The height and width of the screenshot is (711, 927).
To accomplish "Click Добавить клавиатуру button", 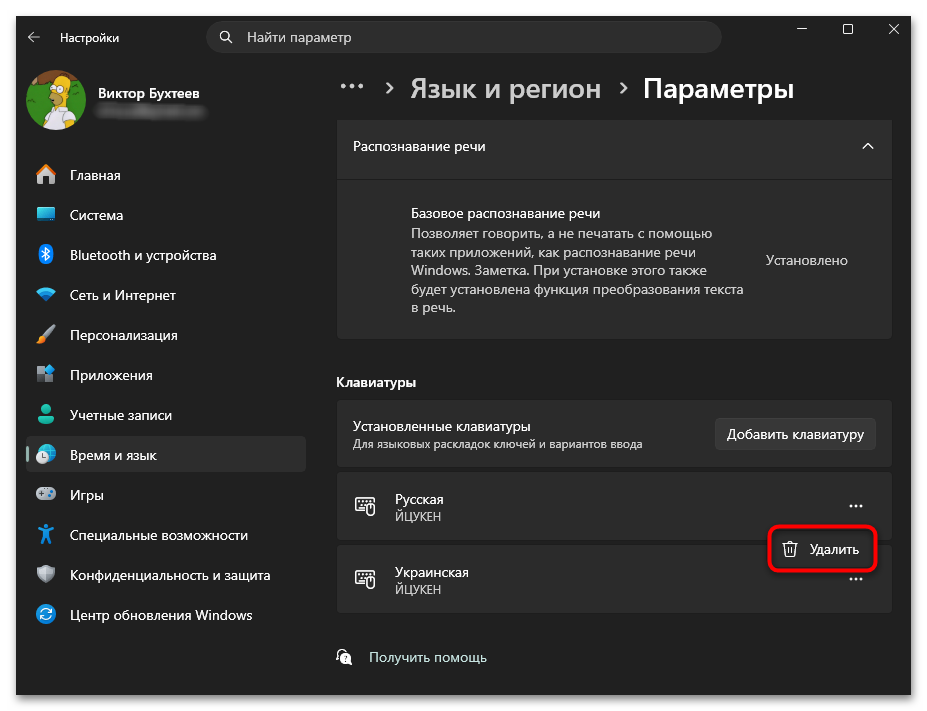I will 795,434.
